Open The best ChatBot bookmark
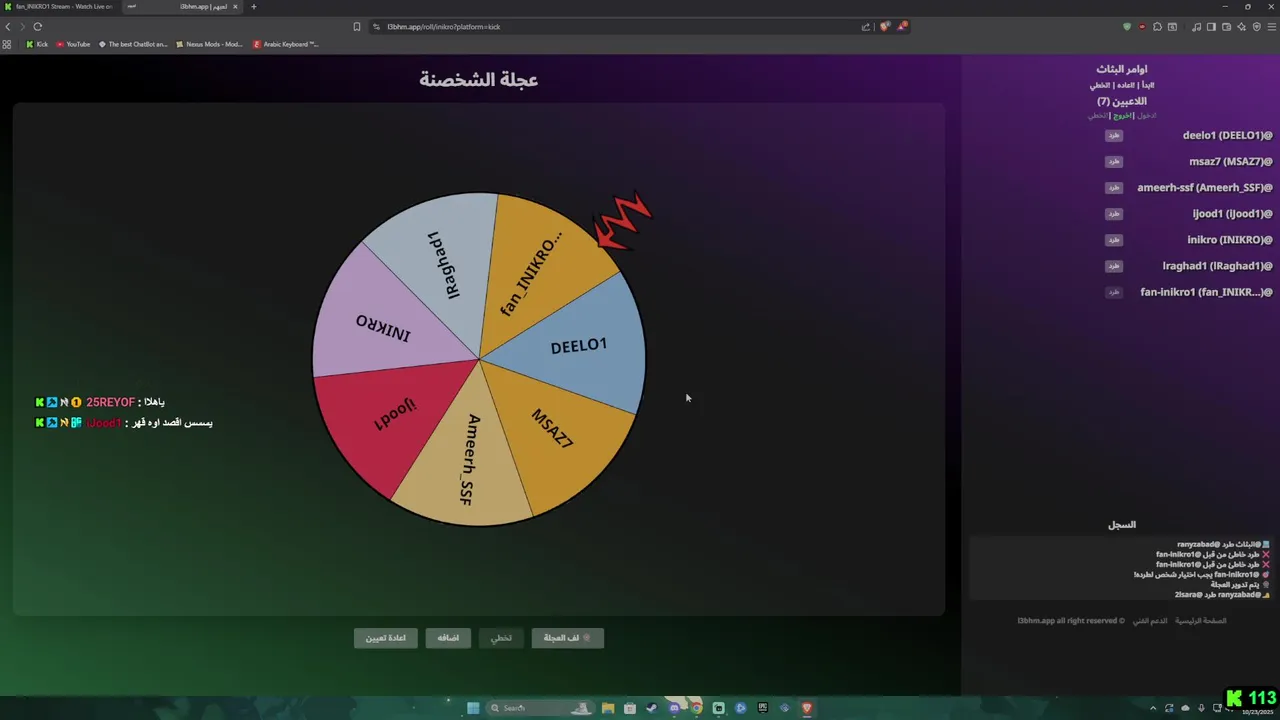 [x=134, y=44]
